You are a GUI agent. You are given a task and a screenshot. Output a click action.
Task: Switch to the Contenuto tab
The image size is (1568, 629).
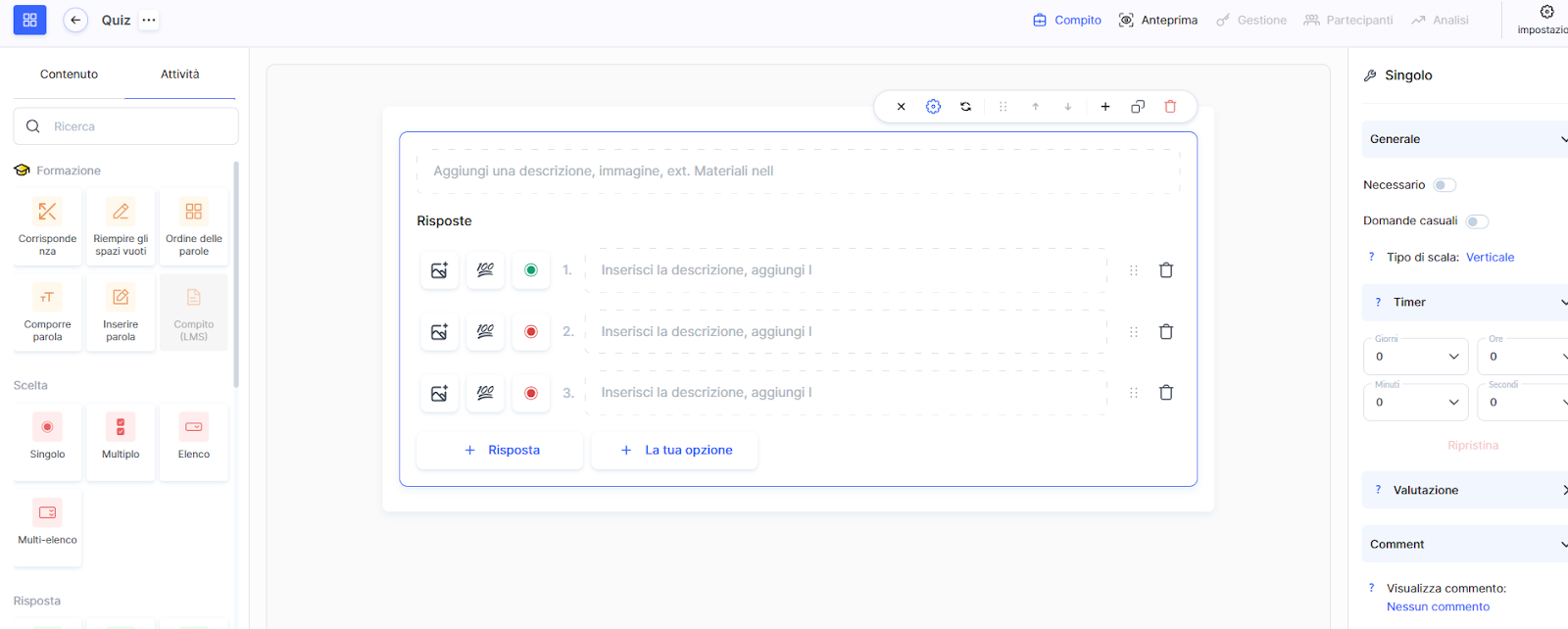[x=69, y=74]
